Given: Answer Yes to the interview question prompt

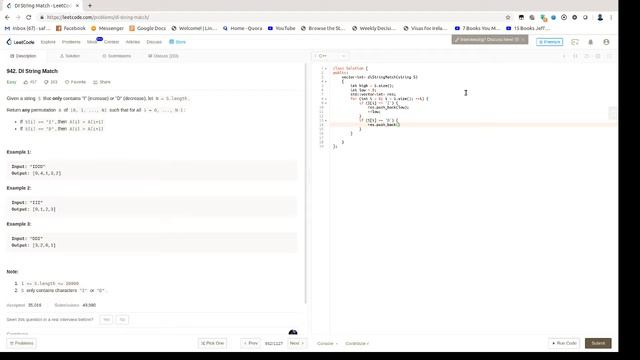Looking at the screenshot, I should click(107, 320).
